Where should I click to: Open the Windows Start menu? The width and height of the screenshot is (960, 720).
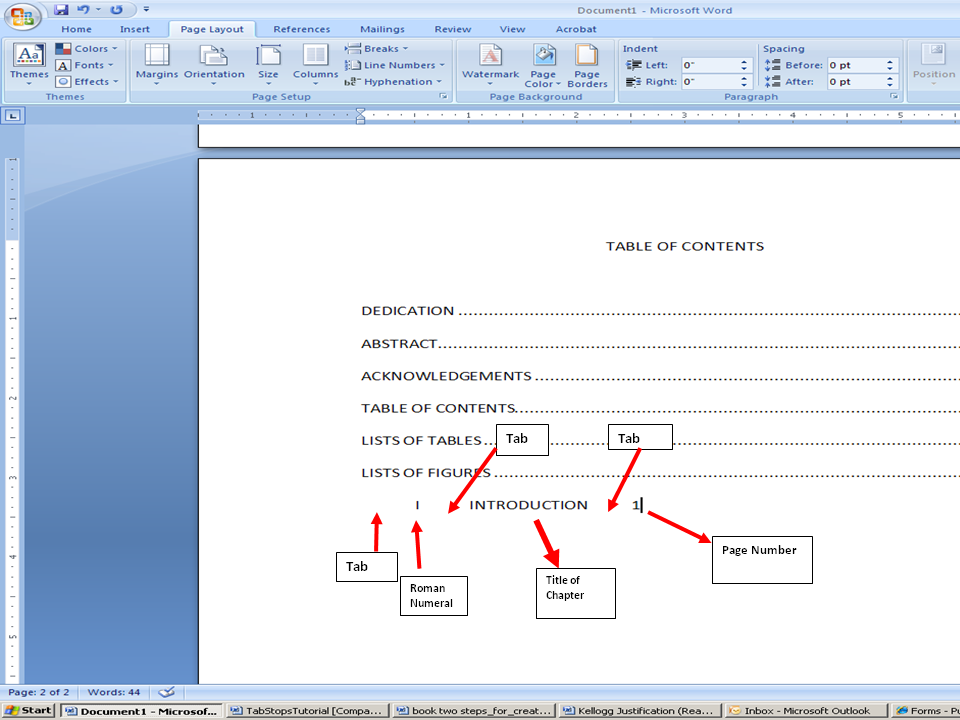pos(28,710)
